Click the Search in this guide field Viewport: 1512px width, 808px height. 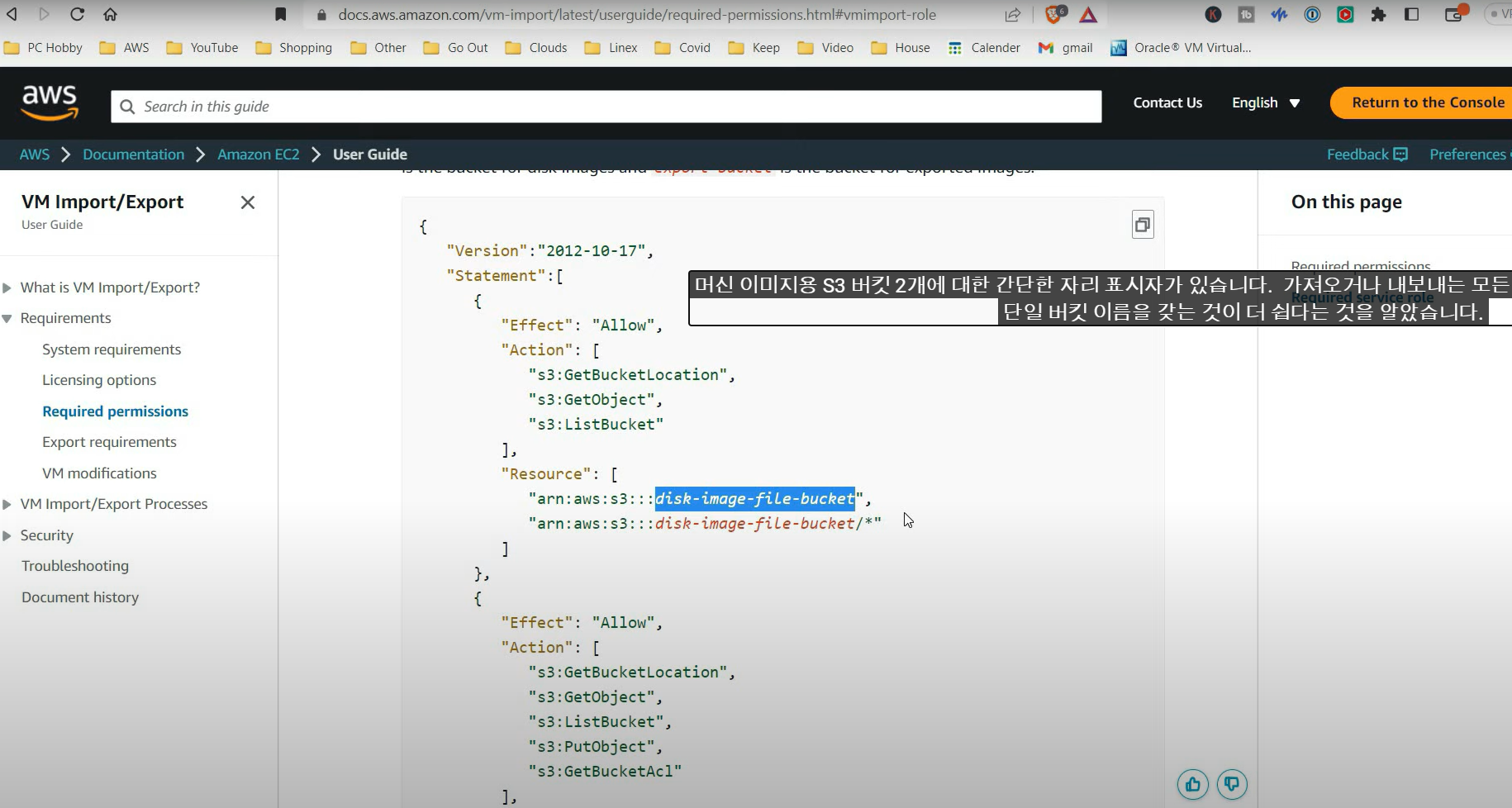click(606, 107)
